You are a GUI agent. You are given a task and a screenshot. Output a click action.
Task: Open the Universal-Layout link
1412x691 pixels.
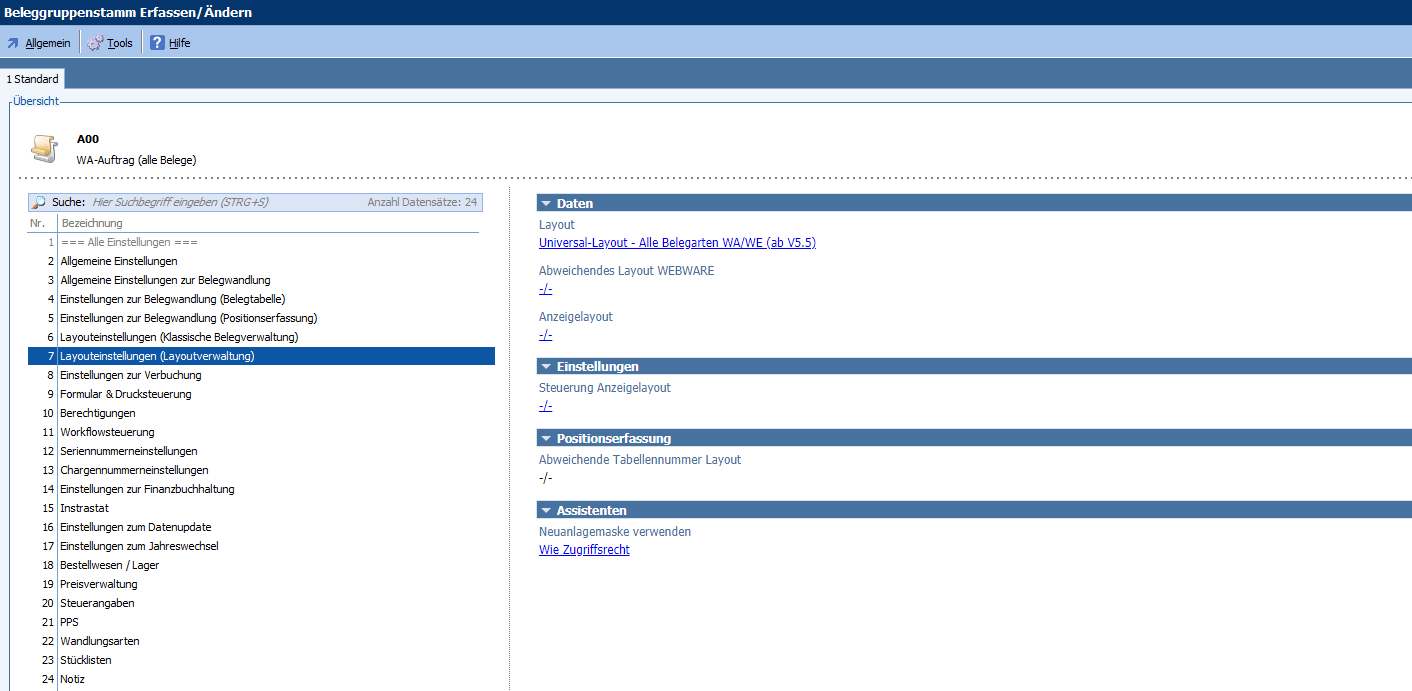pos(677,243)
